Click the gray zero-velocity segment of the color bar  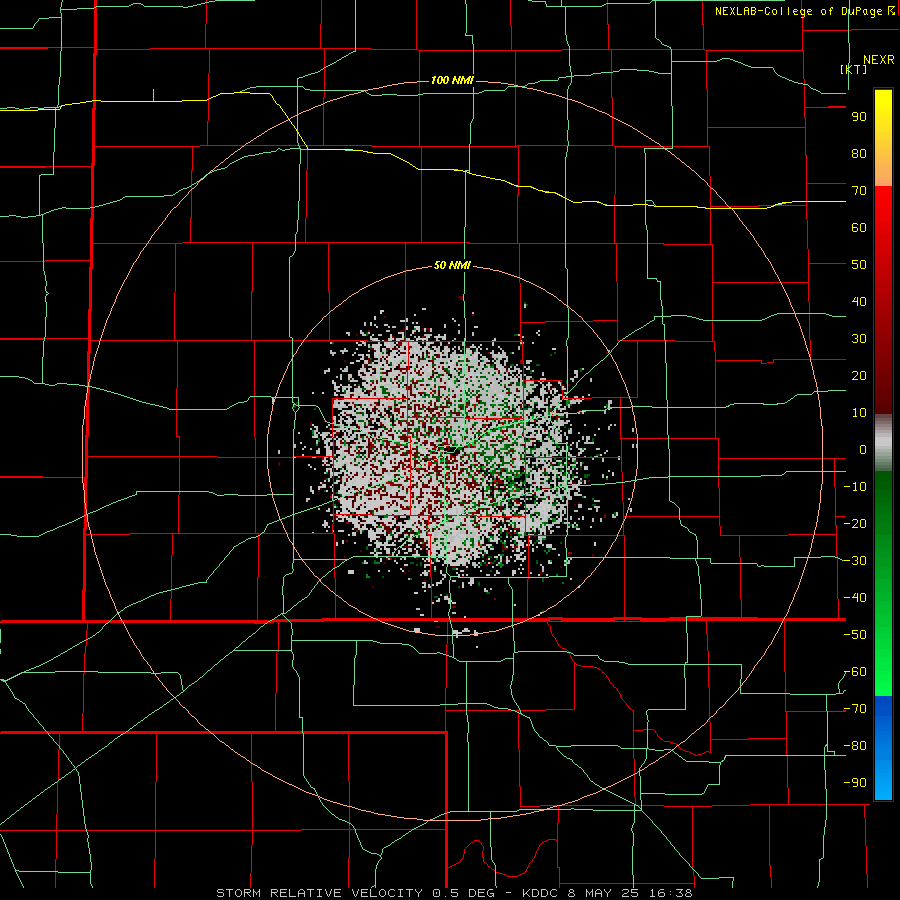coord(883,443)
